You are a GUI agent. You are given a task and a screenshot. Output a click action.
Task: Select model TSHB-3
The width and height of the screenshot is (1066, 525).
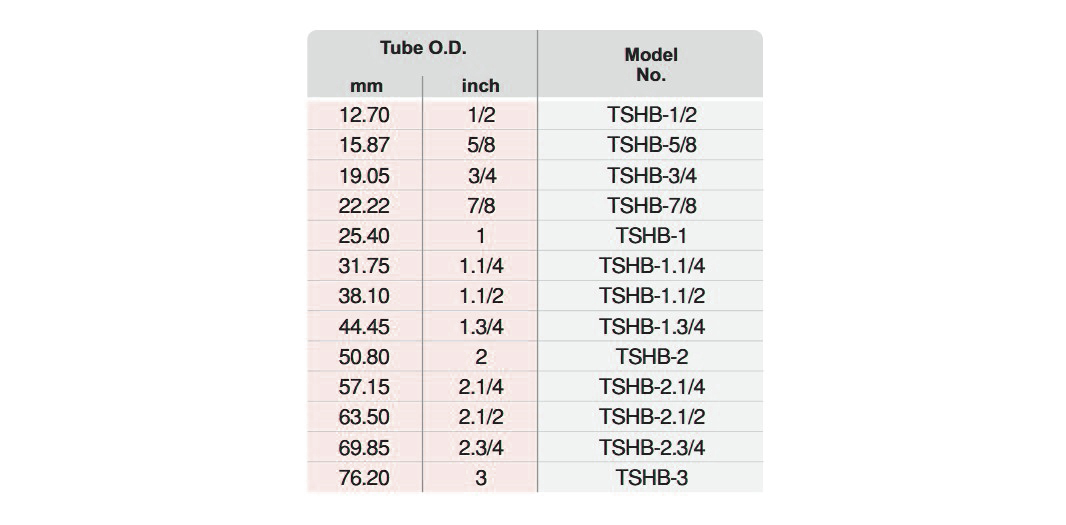click(x=651, y=478)
